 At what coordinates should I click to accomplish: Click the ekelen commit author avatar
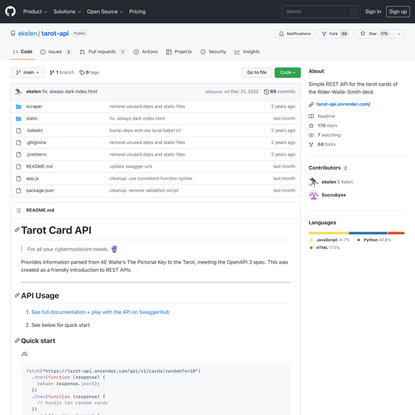[19, 92]
